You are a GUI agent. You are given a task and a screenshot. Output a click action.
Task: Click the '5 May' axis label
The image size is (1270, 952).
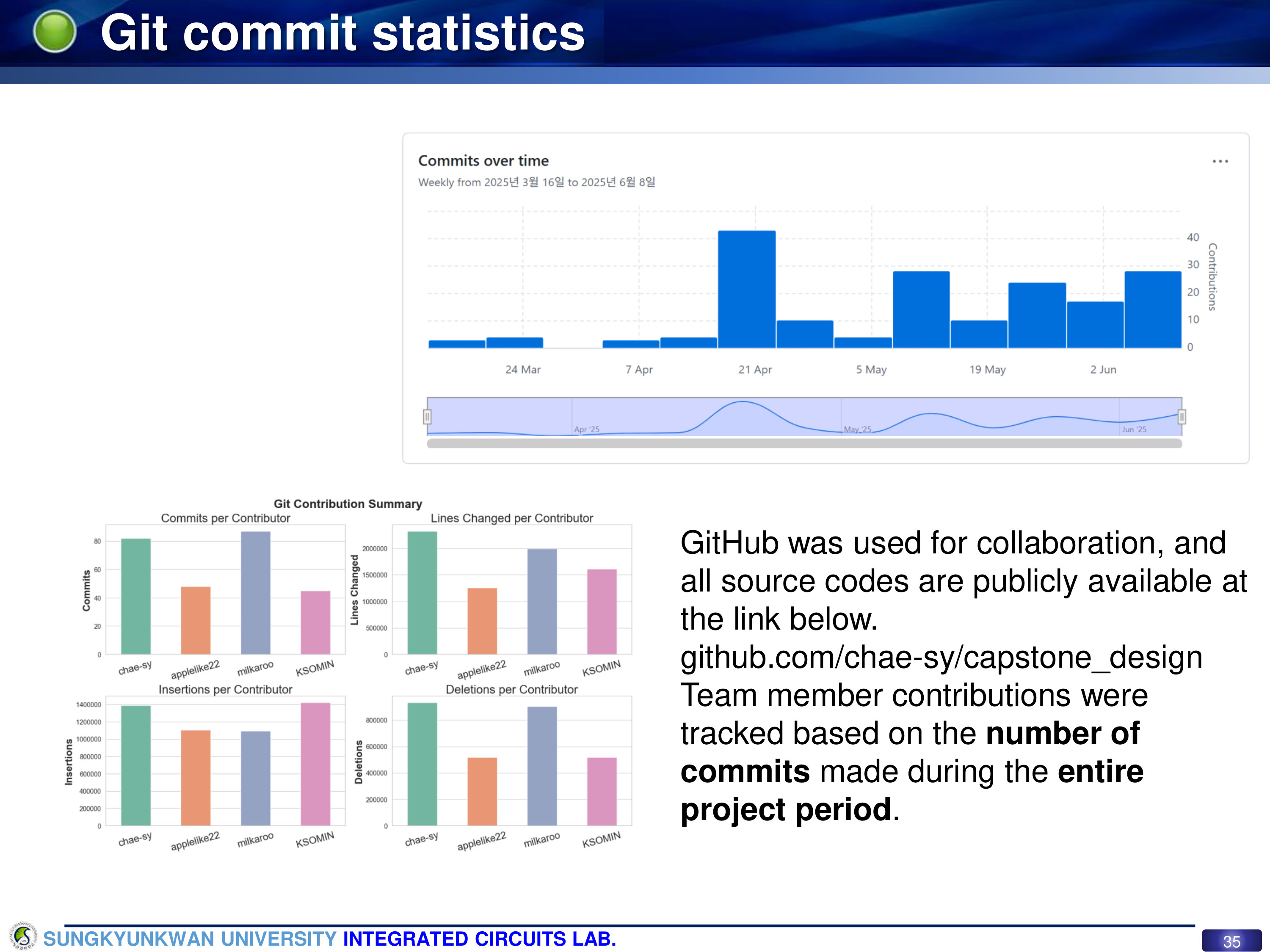(871, 369)
